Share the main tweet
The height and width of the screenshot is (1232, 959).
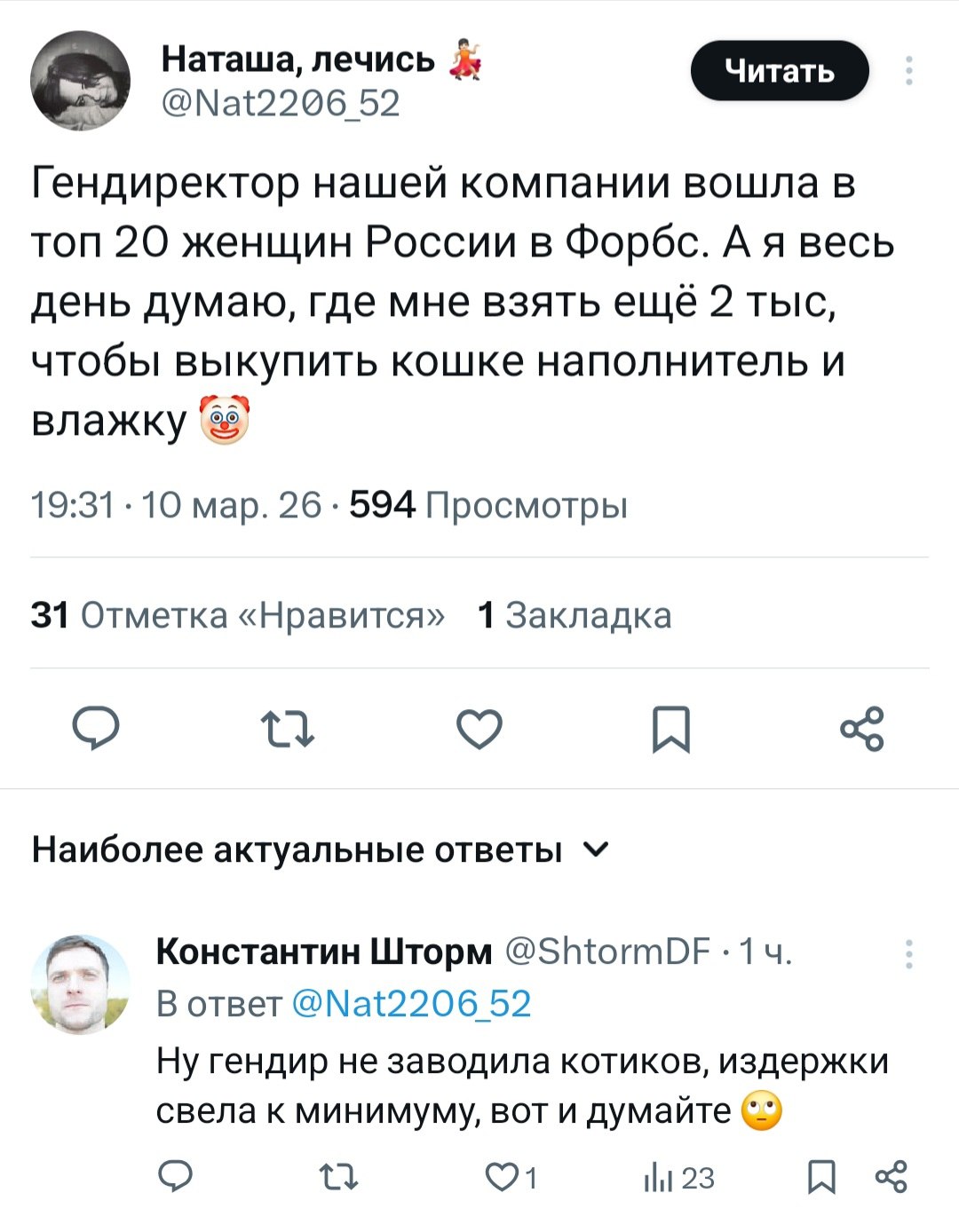pos(862,729)
